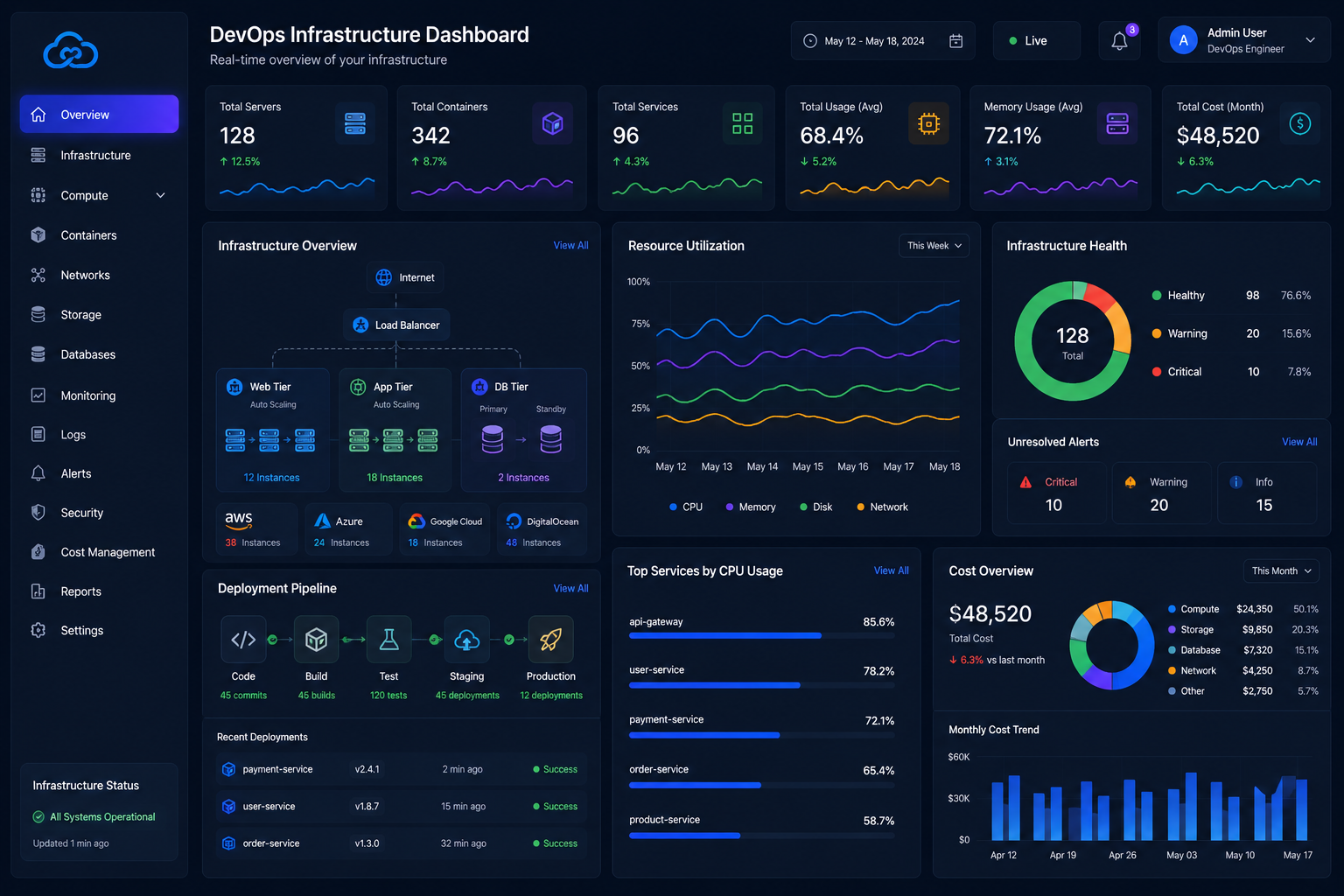
Task: Expand the Compute sidebar submenu chevron
Action: click(x=160, y=195)
